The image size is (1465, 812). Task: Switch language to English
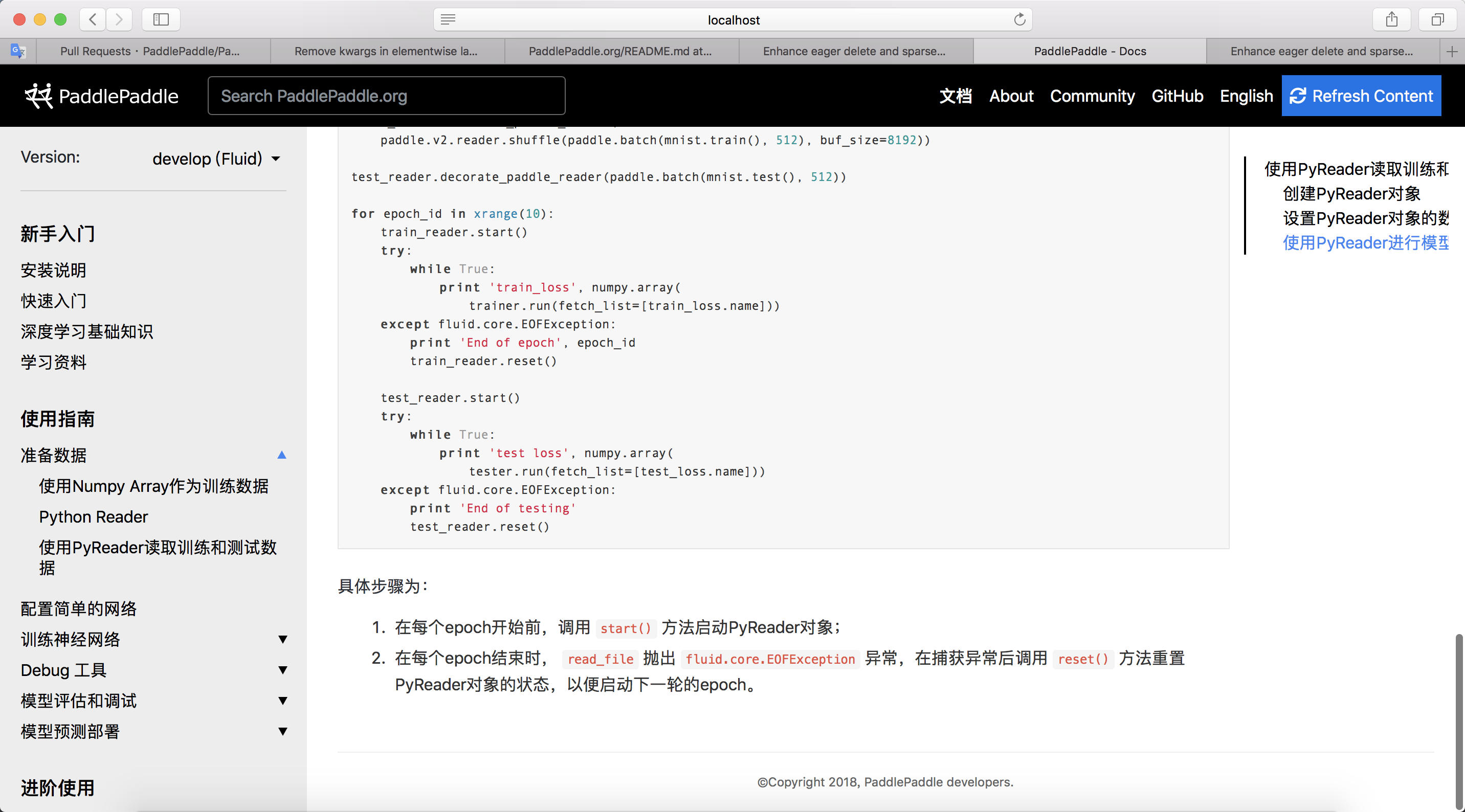[x=1246, y=96]
